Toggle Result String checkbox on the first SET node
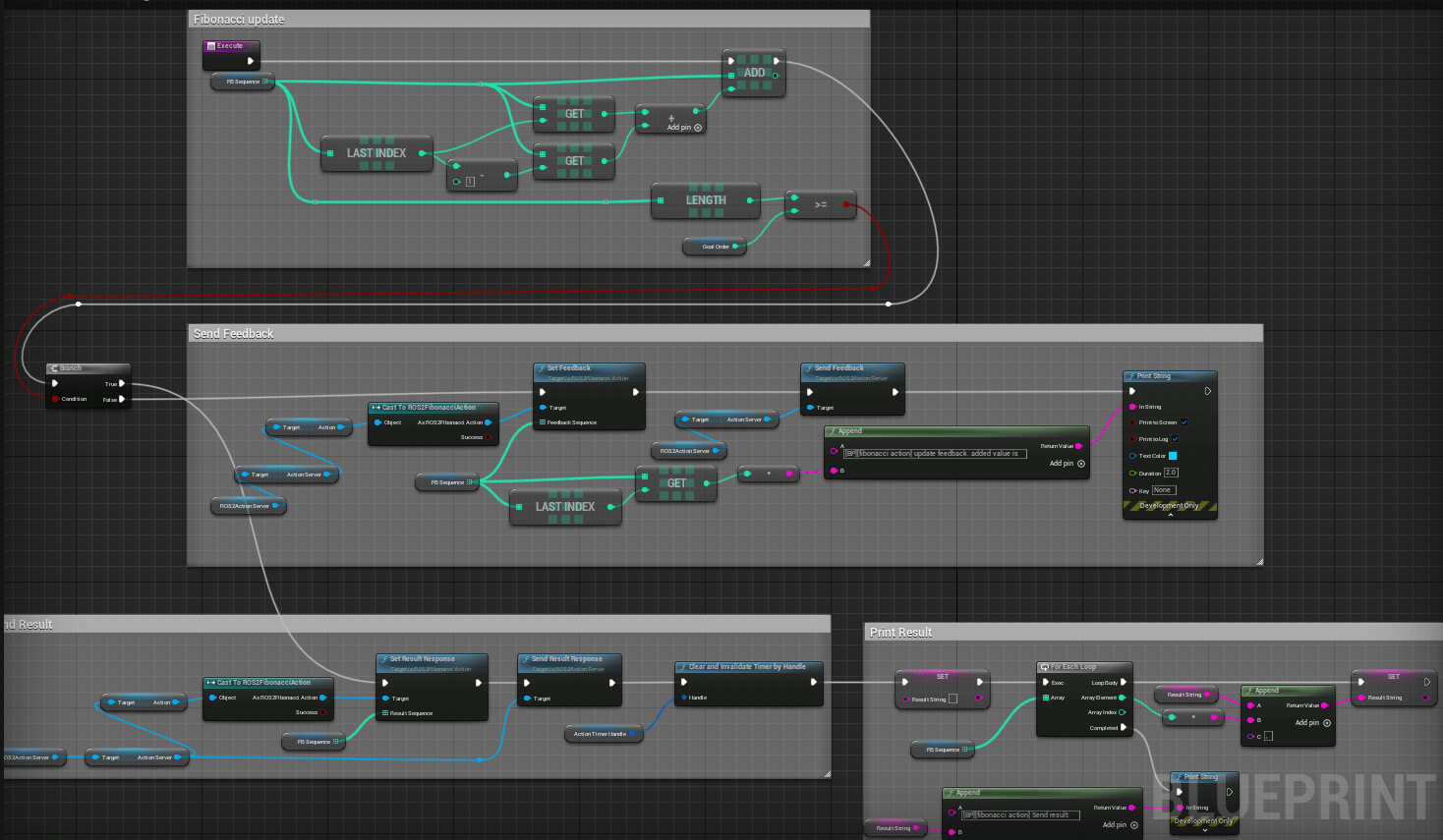Viewport: 1443px width, 840px height. pos(952,700)
